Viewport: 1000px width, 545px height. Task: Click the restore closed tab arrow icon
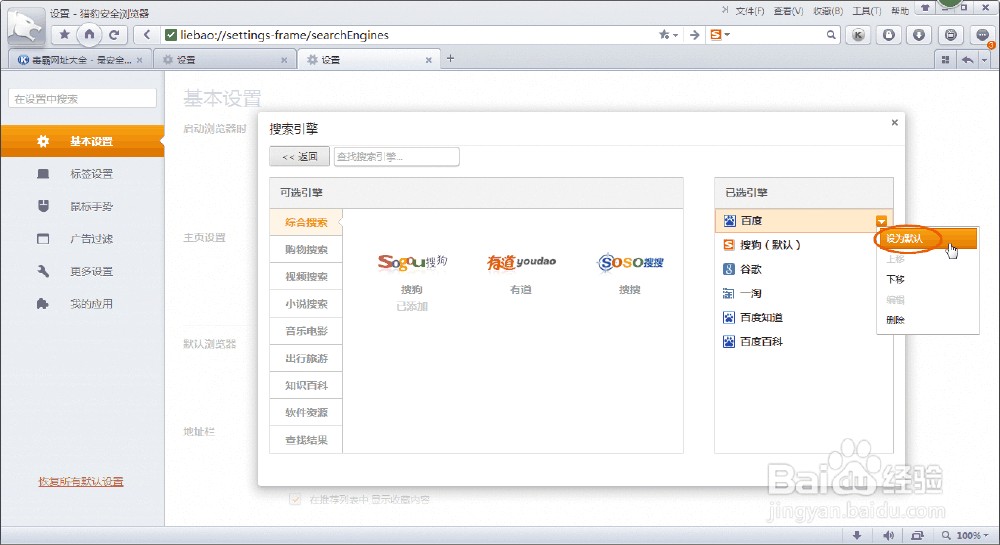[x=968, y=60]
